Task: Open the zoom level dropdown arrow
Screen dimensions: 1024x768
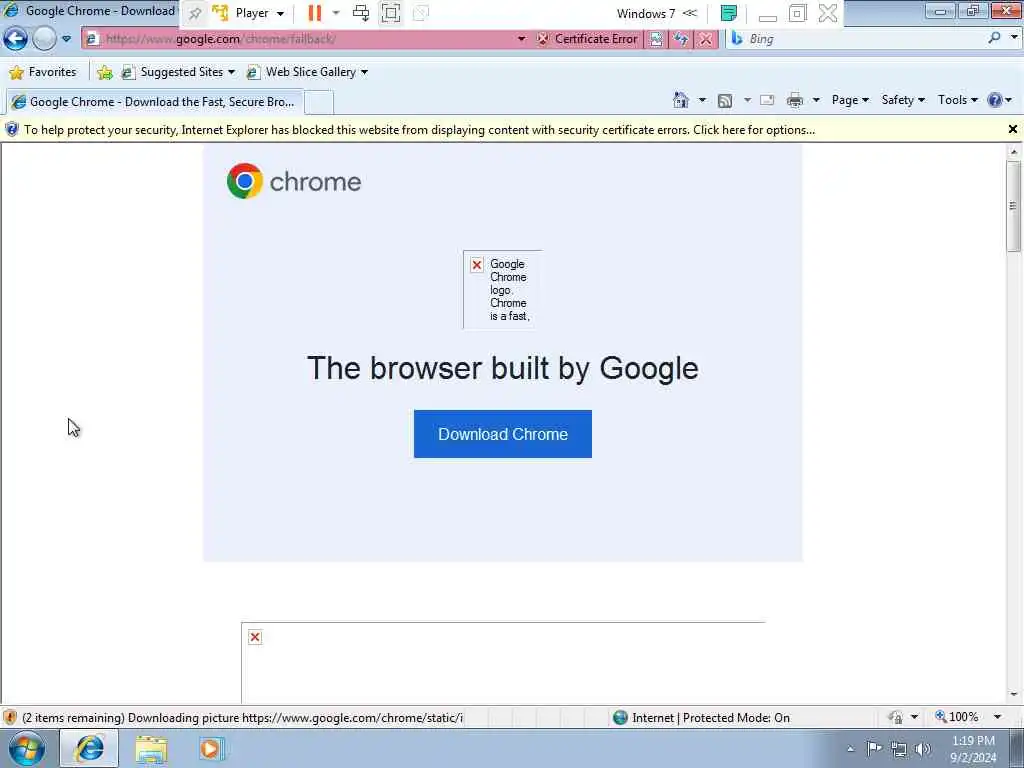Action: point(997,717)
